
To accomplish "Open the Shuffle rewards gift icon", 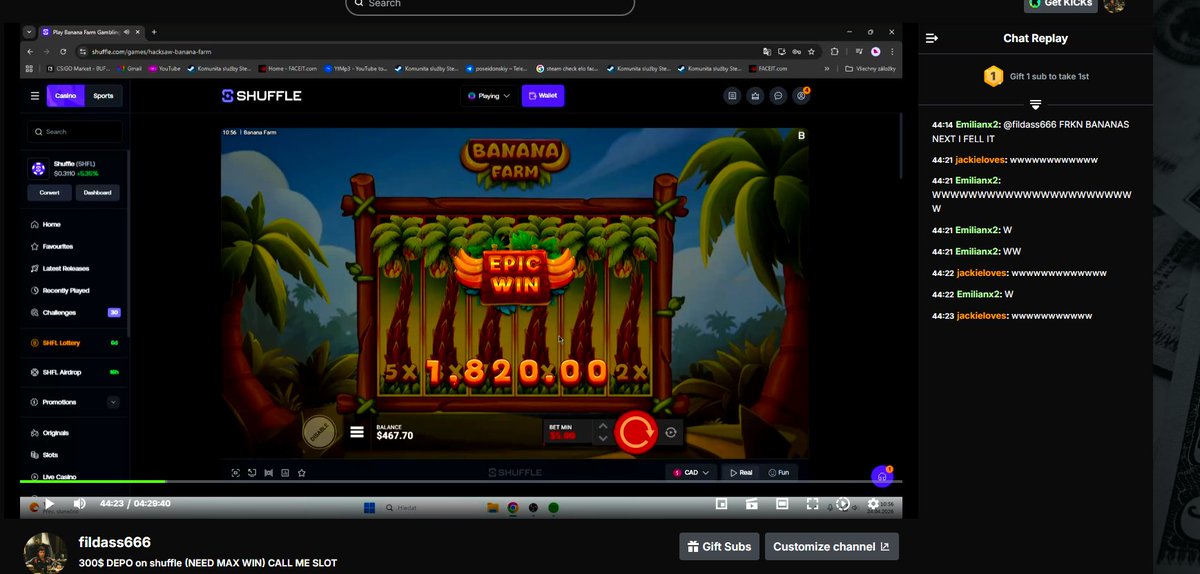I will [x=755, y=96].
